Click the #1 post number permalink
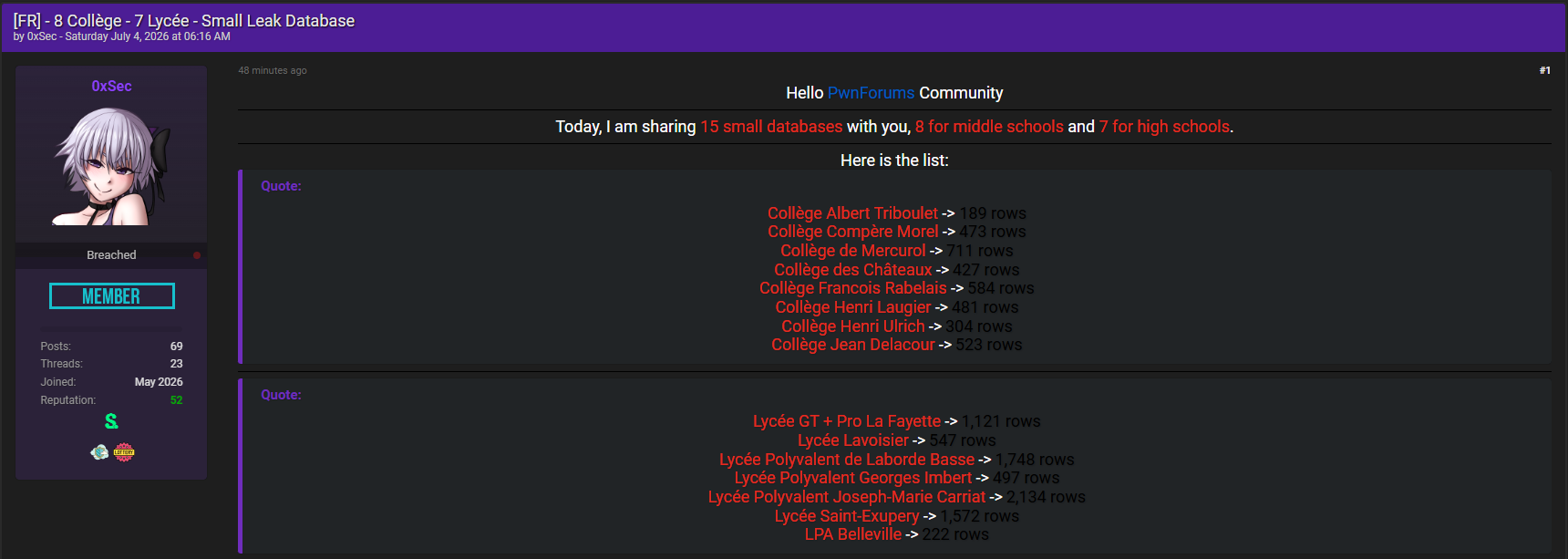 click(x=1544, y=70)
